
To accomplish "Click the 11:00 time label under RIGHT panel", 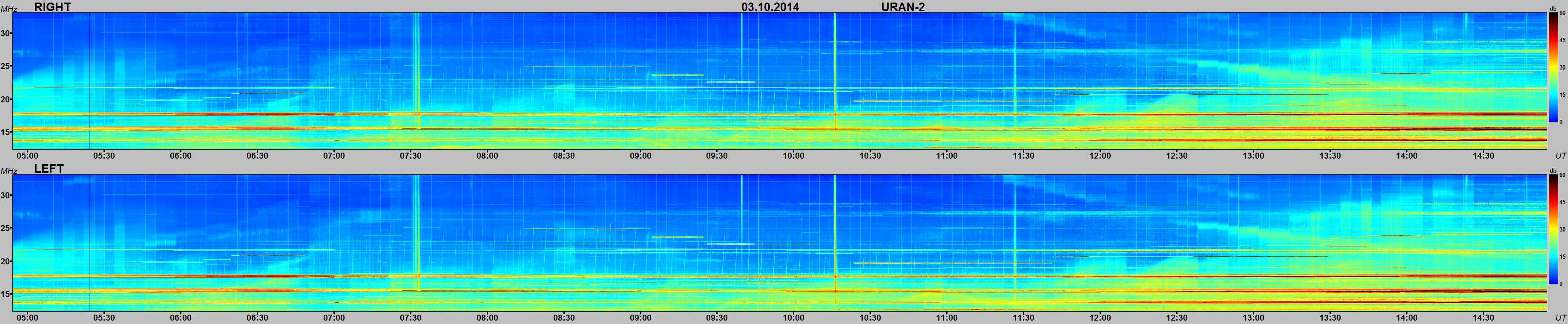I will click(x=947, y=156).
